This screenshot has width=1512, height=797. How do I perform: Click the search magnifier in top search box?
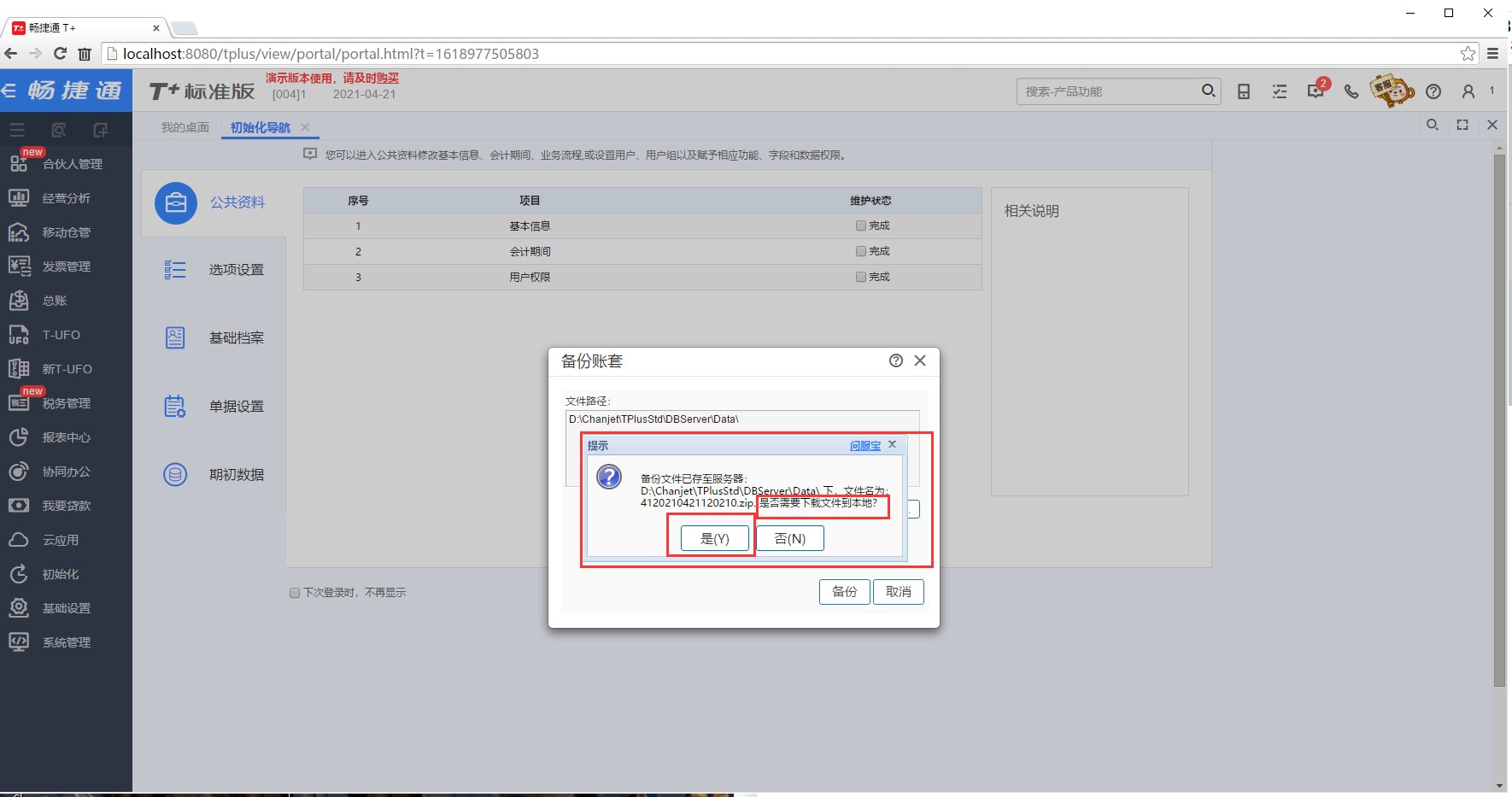tap(1208, 91)
